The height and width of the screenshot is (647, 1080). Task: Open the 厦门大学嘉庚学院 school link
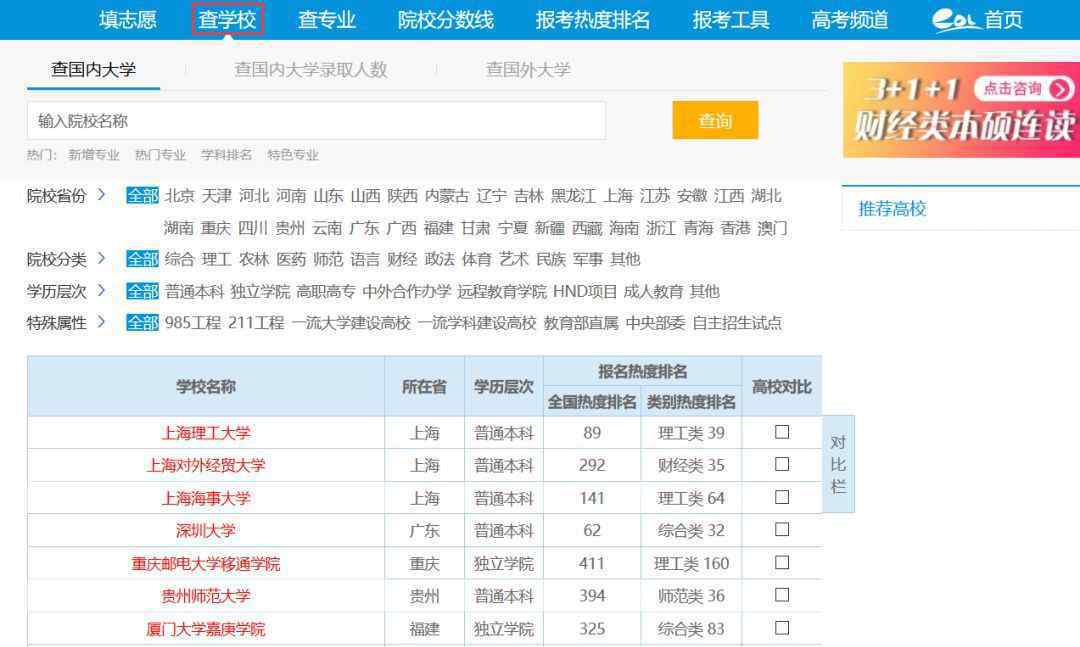click(206, 629)
